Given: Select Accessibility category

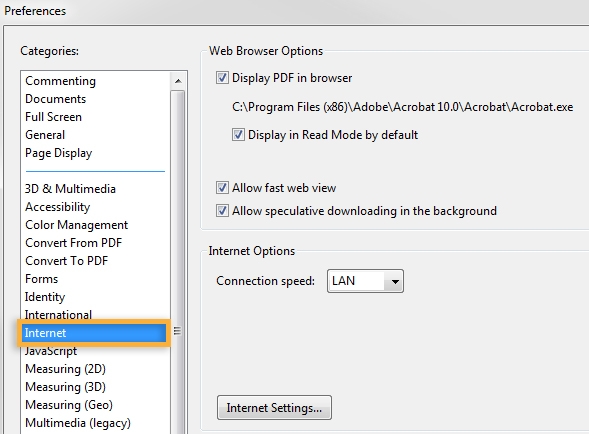Looking at the screenshot, I should (x=57, y=207).
